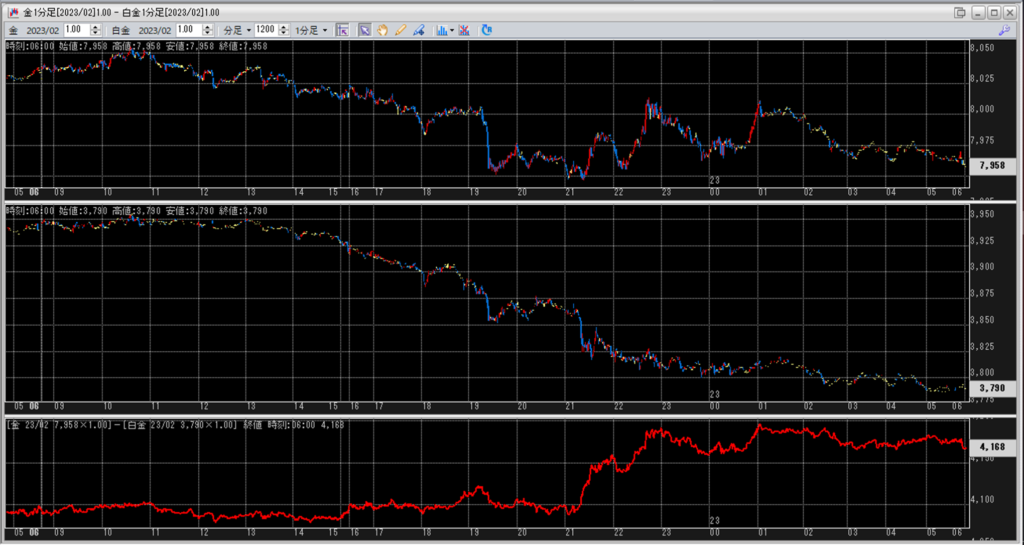Click the blue refresh chart icon
The width and height of the screenshot is (1024, 545).
pos(487,30)
